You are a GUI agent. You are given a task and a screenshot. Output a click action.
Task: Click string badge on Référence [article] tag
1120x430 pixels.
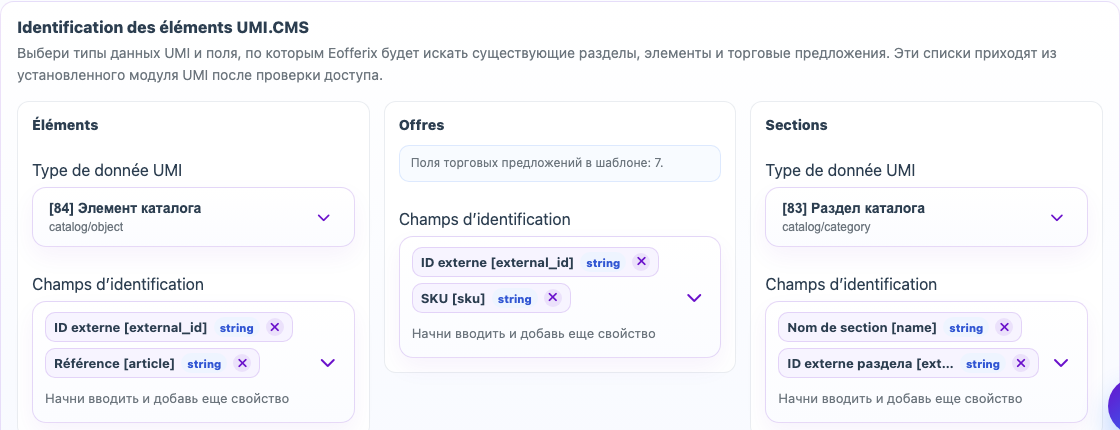coord(204,364)
